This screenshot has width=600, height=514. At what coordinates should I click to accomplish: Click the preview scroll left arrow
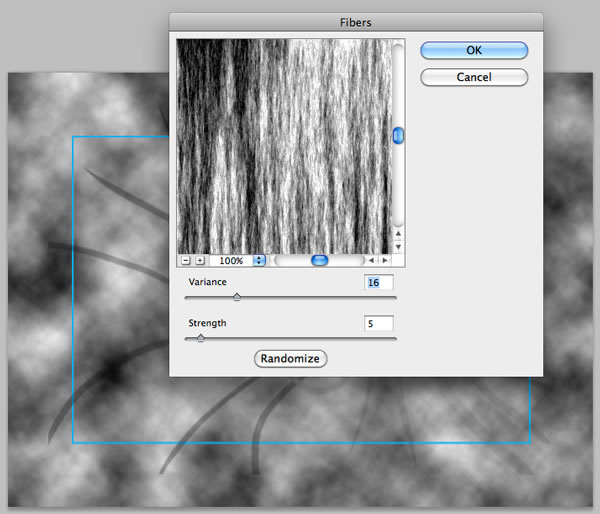(x=371, y=261)
